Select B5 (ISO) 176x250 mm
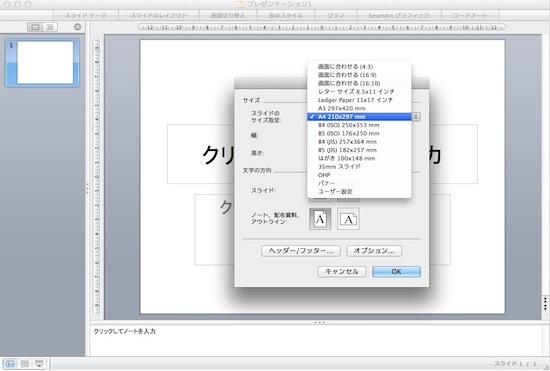Screen dimensions: 550x371 point(359,133)
